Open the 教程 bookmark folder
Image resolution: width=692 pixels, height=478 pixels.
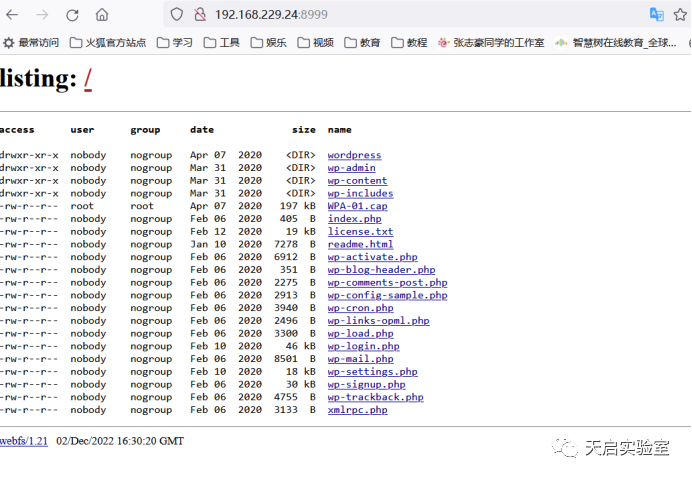(409, 42)
